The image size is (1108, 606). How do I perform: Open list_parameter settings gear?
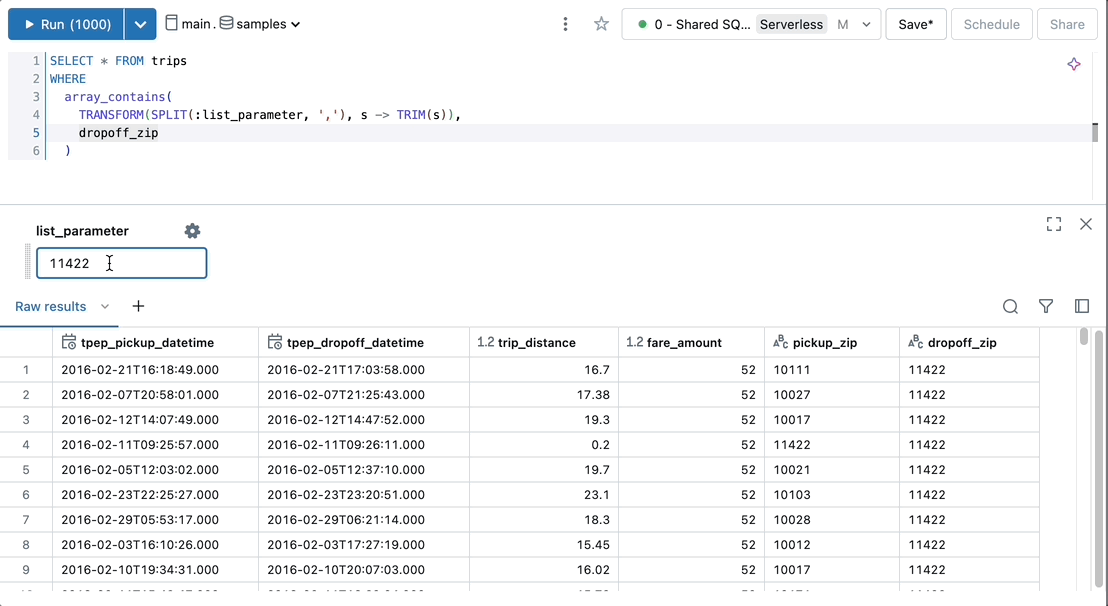192,231
